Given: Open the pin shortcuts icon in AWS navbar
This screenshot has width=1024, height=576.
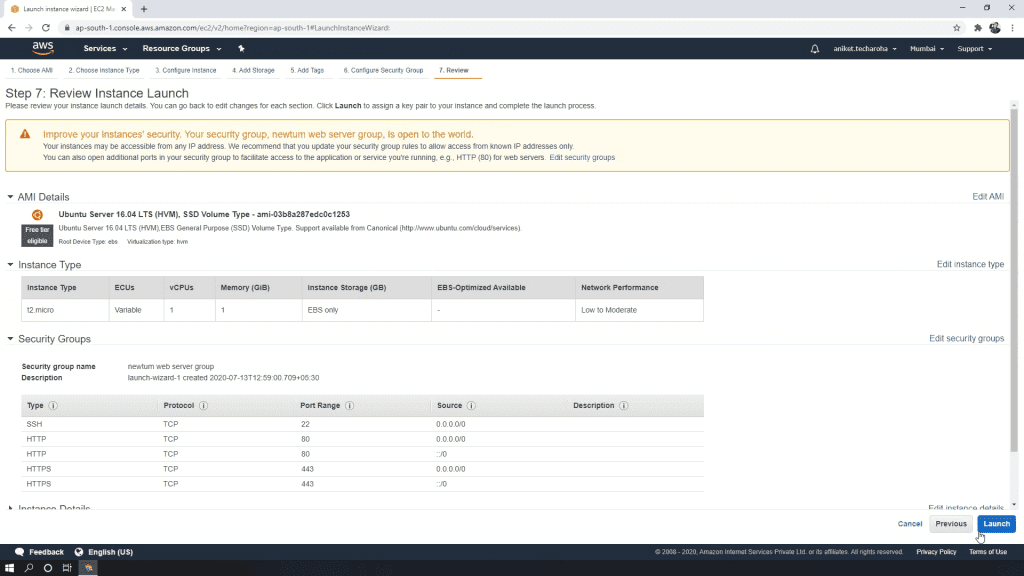Looking at the screenshot, I should [x=241, y=48].
